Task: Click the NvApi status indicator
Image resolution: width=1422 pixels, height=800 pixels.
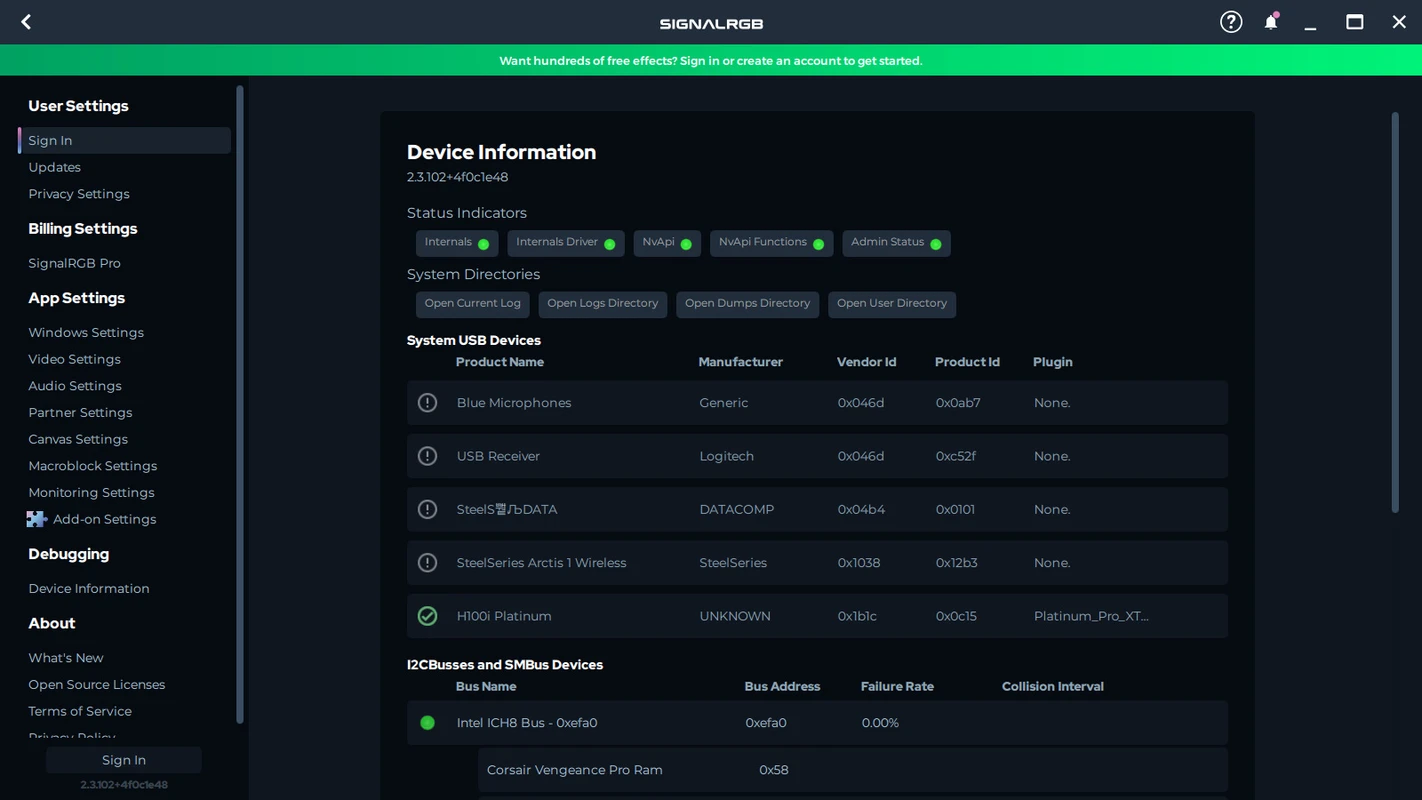Action: 667,243
